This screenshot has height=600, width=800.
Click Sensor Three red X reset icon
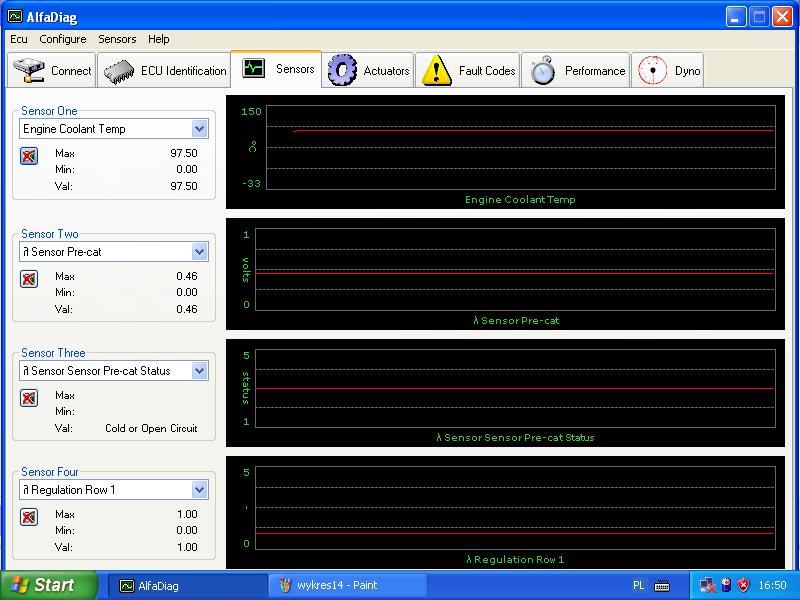[29, 398]
